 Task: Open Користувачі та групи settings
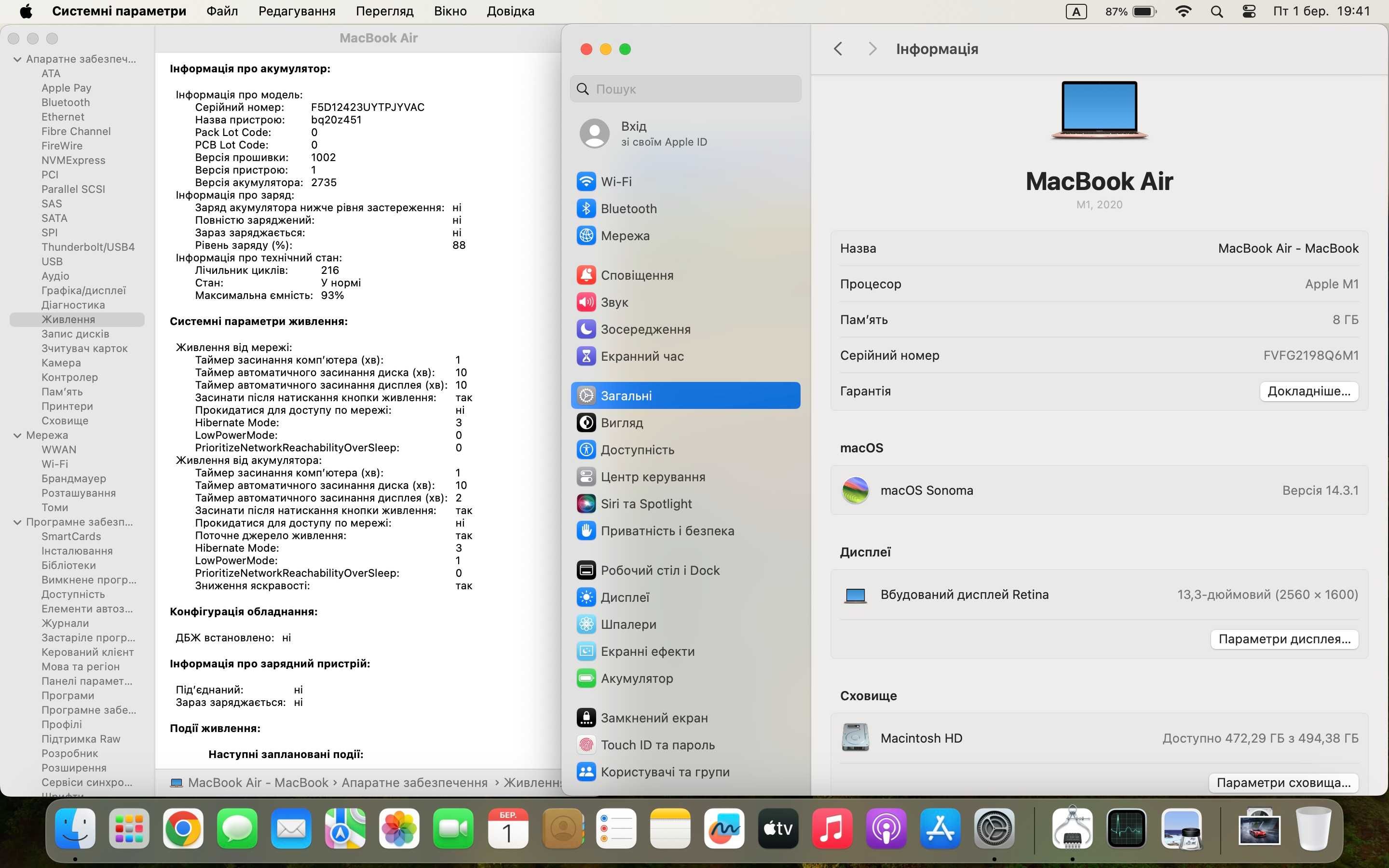click(x=685, y=772)
